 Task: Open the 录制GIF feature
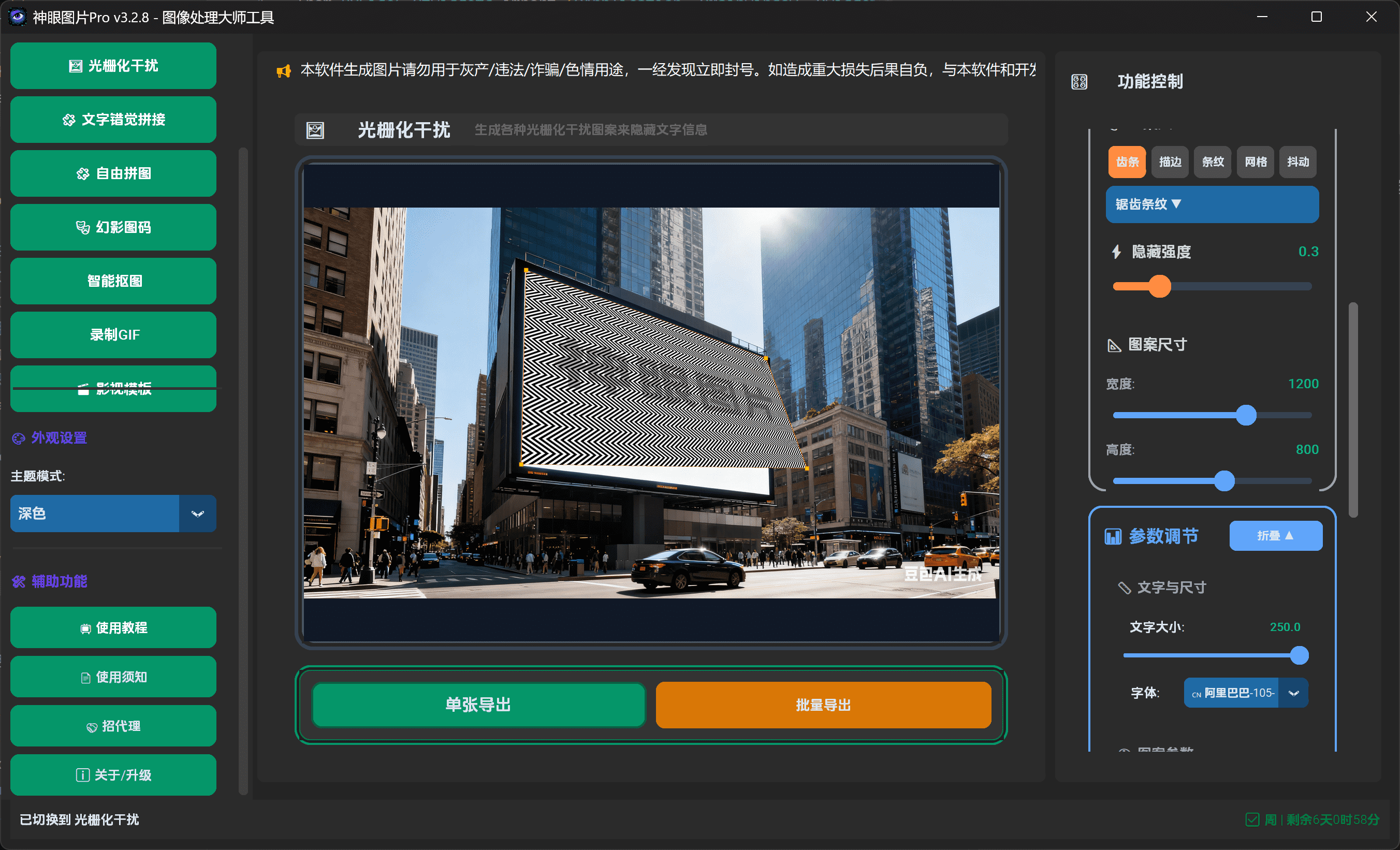coord(113,334)
